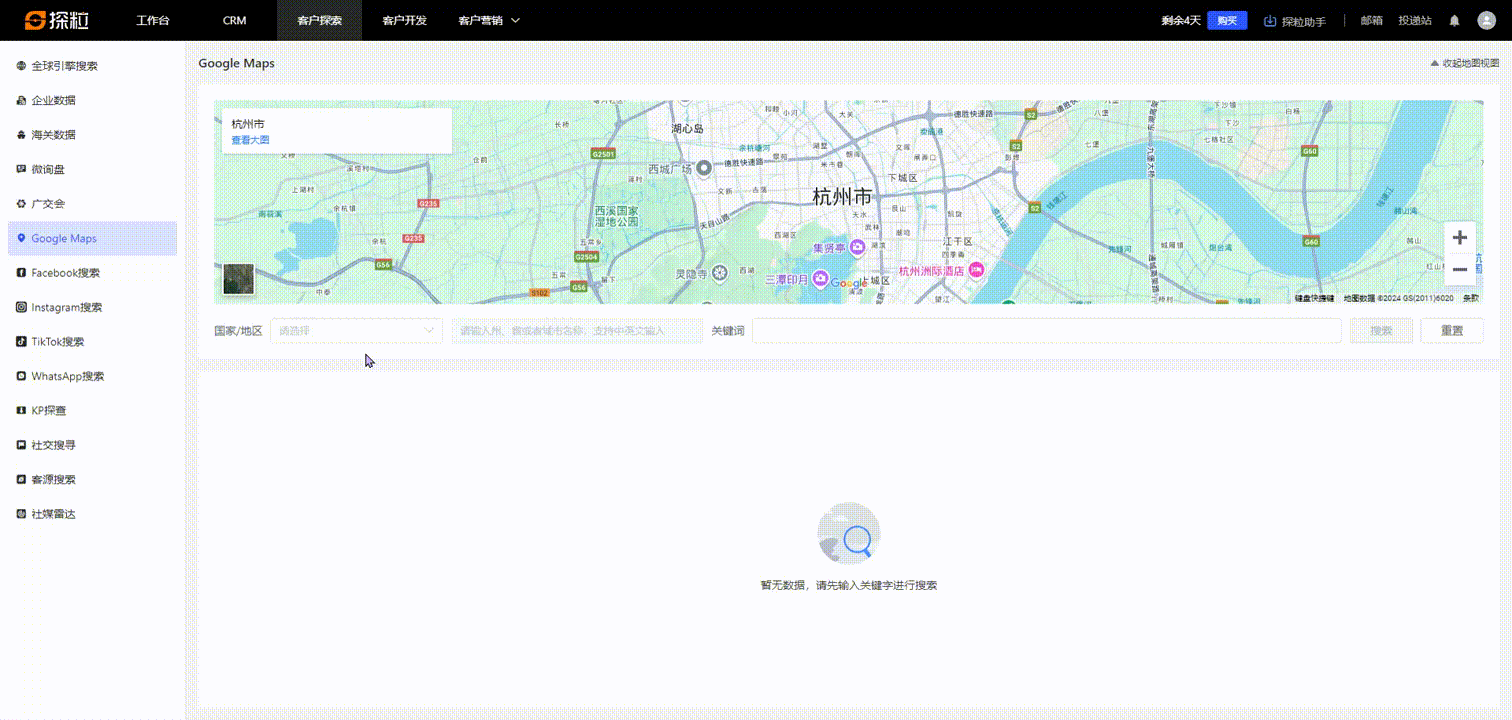Click the 探迹 logo icon
1512x720 pixels.
point(36,20)
